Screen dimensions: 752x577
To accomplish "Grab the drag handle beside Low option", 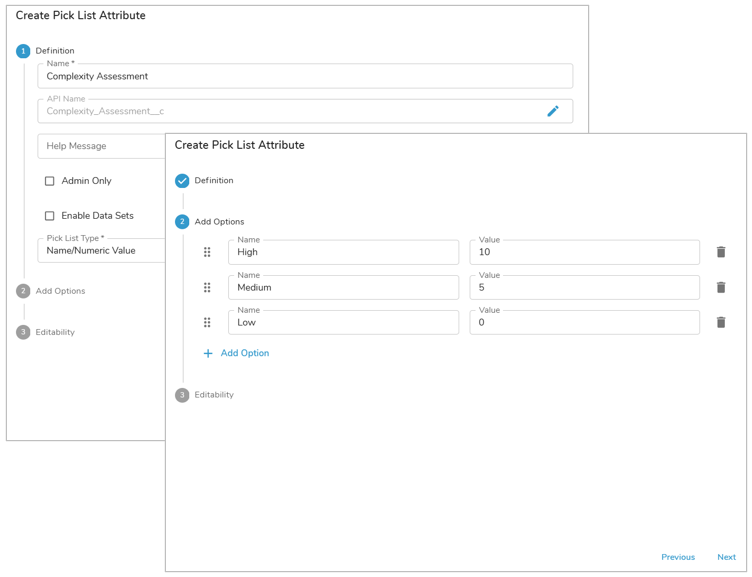I will [207, 322].
